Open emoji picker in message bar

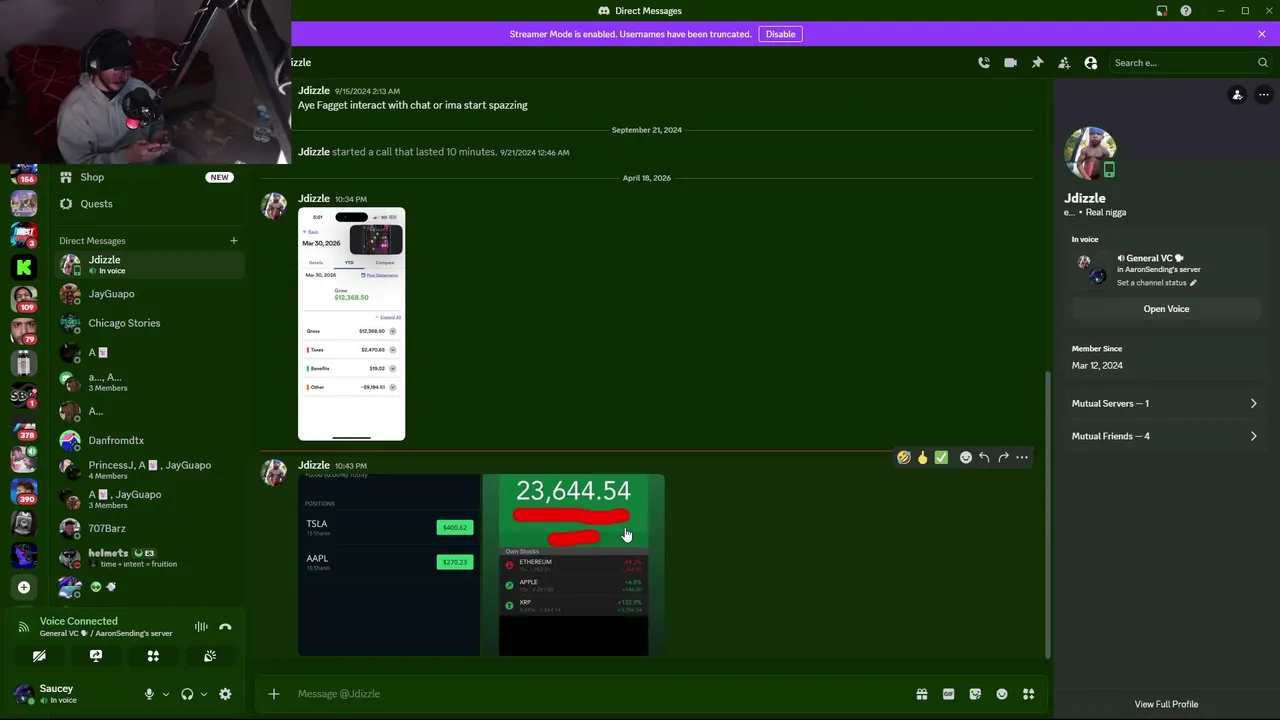[x=1002, y=694]
